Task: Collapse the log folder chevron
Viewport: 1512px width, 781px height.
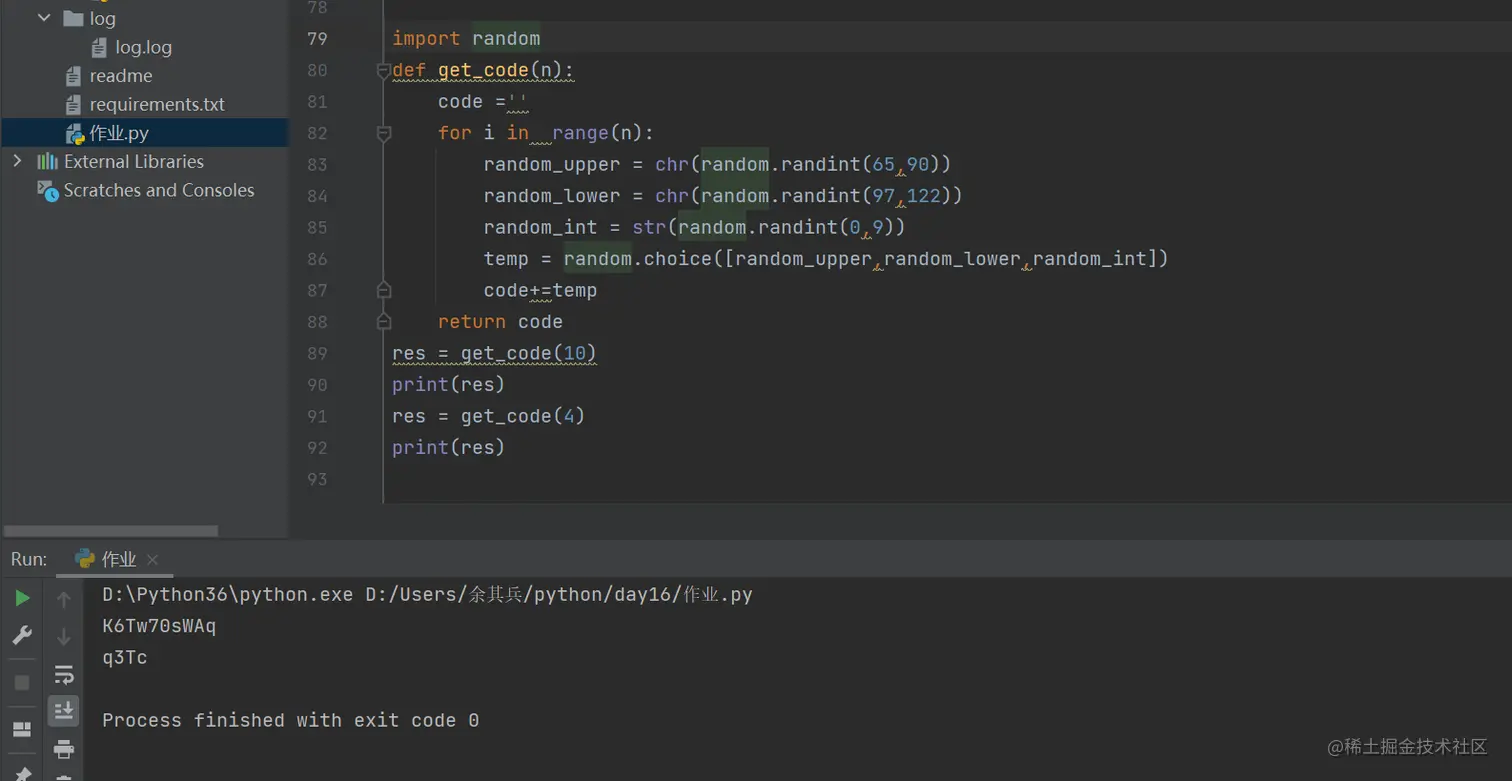Action: 44,18
